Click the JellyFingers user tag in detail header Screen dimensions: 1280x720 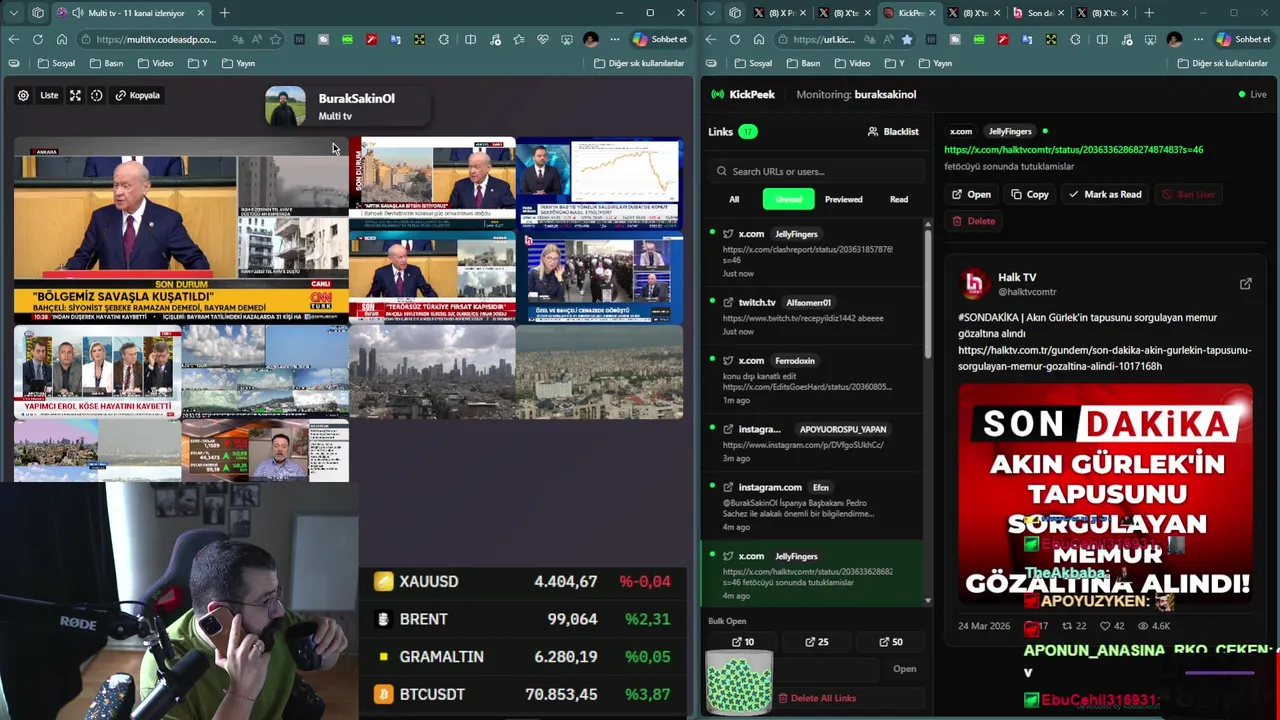[x=1010, y=131]
